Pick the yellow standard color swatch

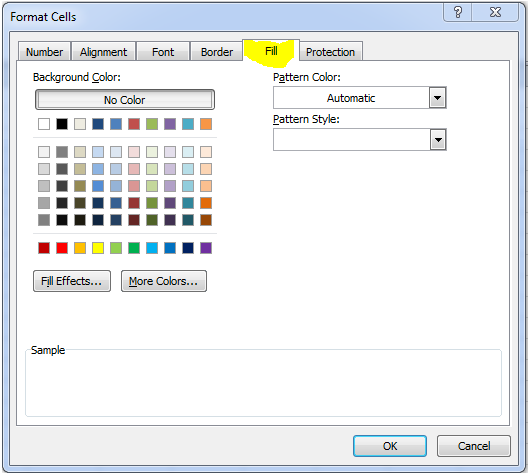[x=98, y=248]
